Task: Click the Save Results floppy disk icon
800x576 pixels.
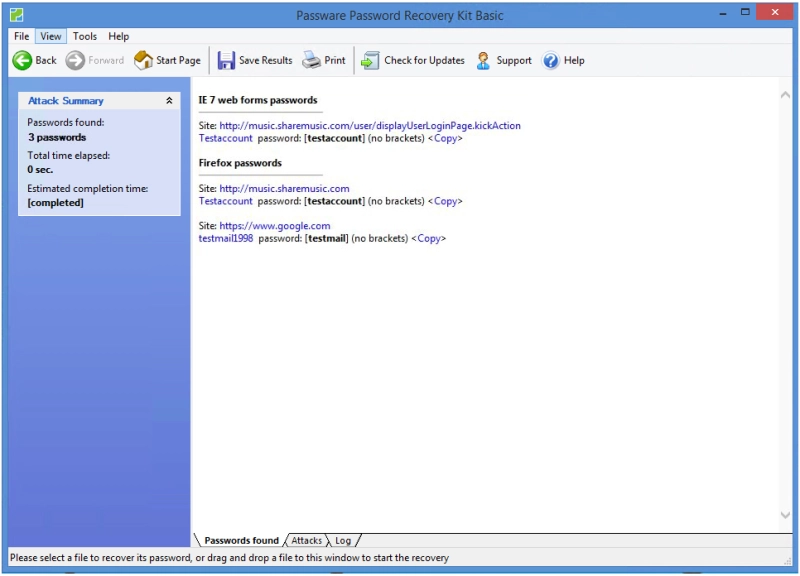Action: [x=226, y=60]
